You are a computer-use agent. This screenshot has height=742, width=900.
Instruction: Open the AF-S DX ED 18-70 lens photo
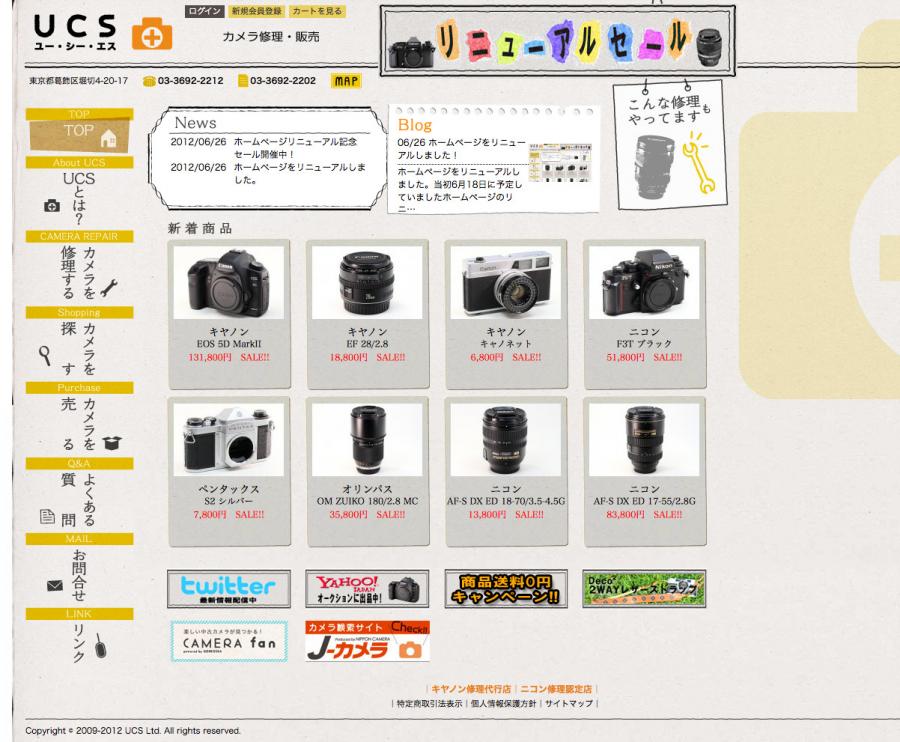(506, 440)
